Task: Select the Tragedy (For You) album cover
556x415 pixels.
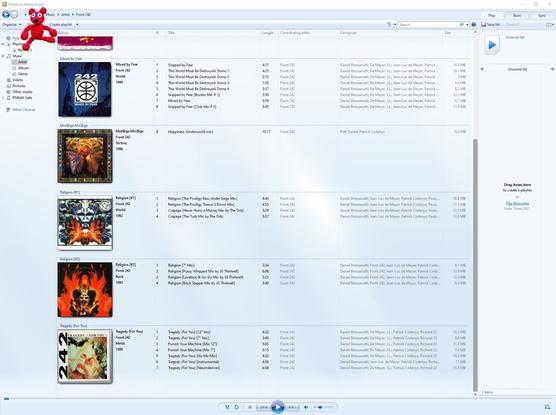Action: pos(85,356)
